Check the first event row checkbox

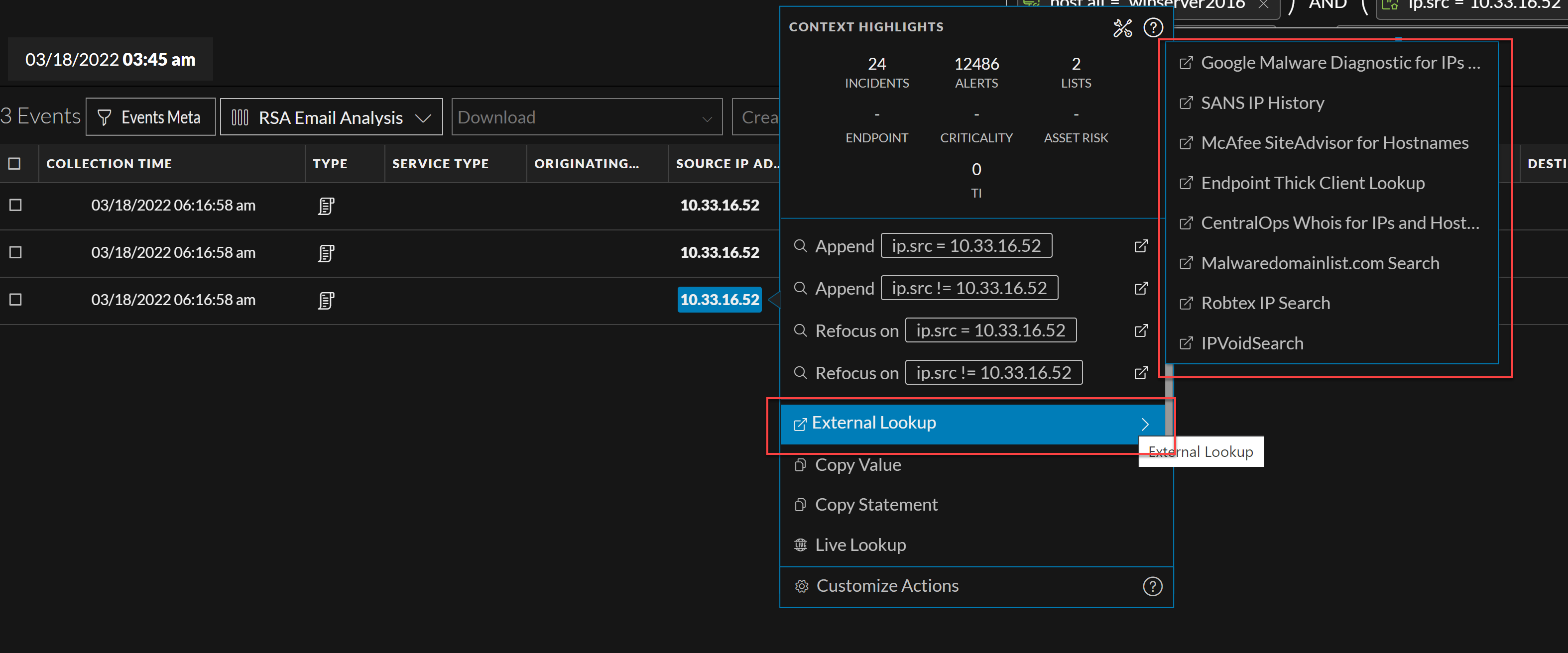click(x=16, y=205)
